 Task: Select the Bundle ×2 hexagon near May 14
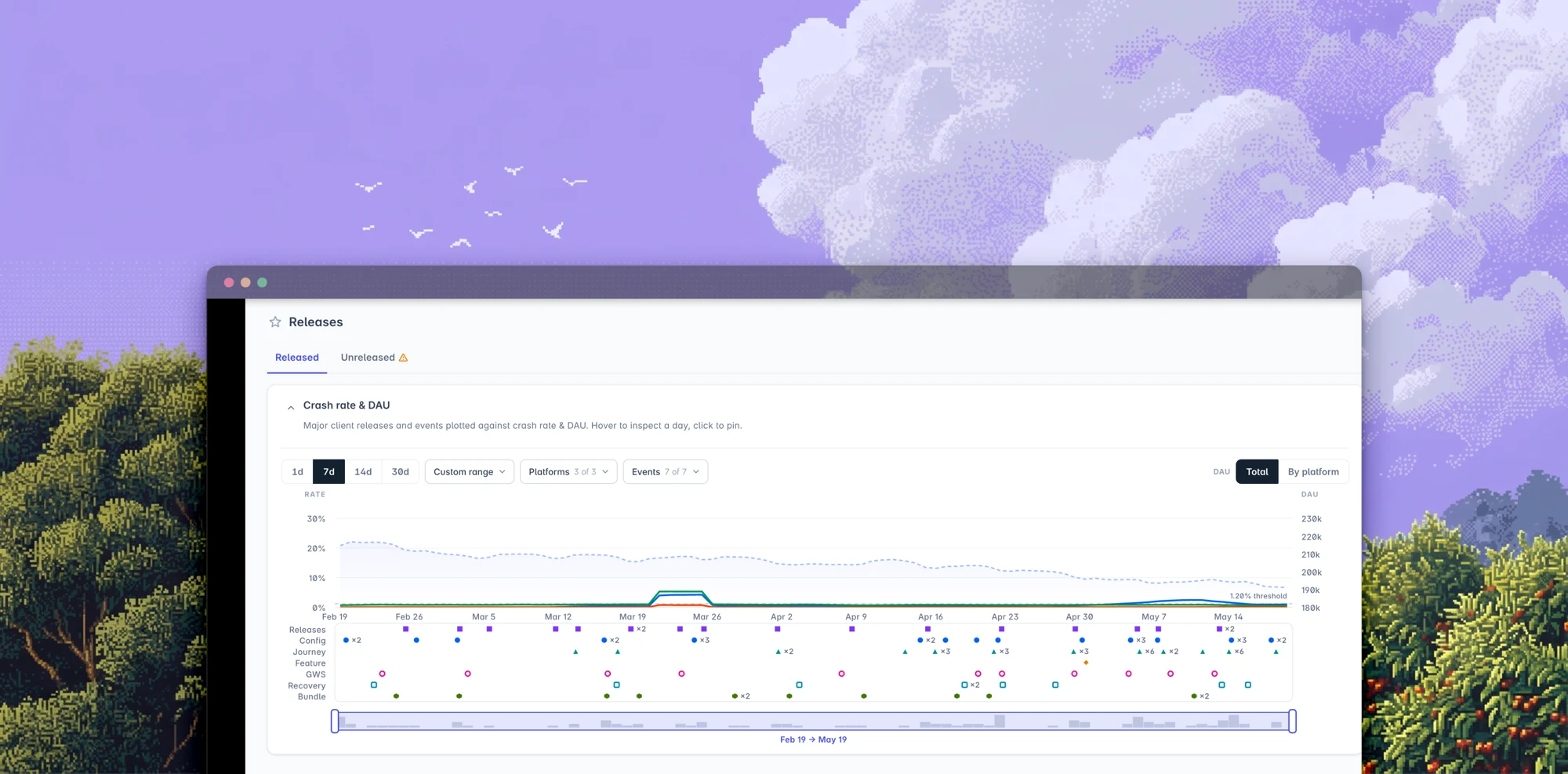point(1200,696)
